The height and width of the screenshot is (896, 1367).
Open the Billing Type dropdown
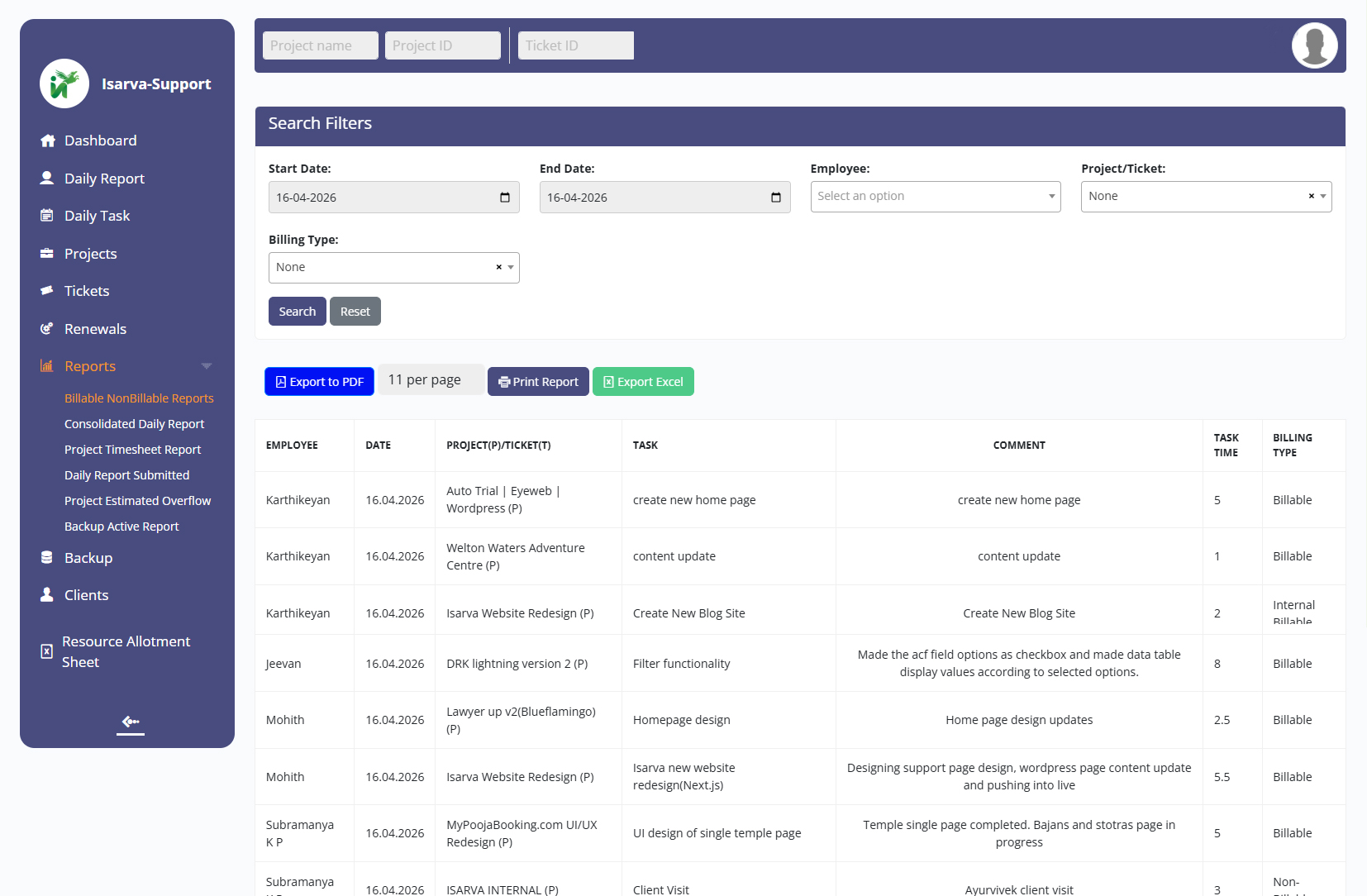(511, 268)
